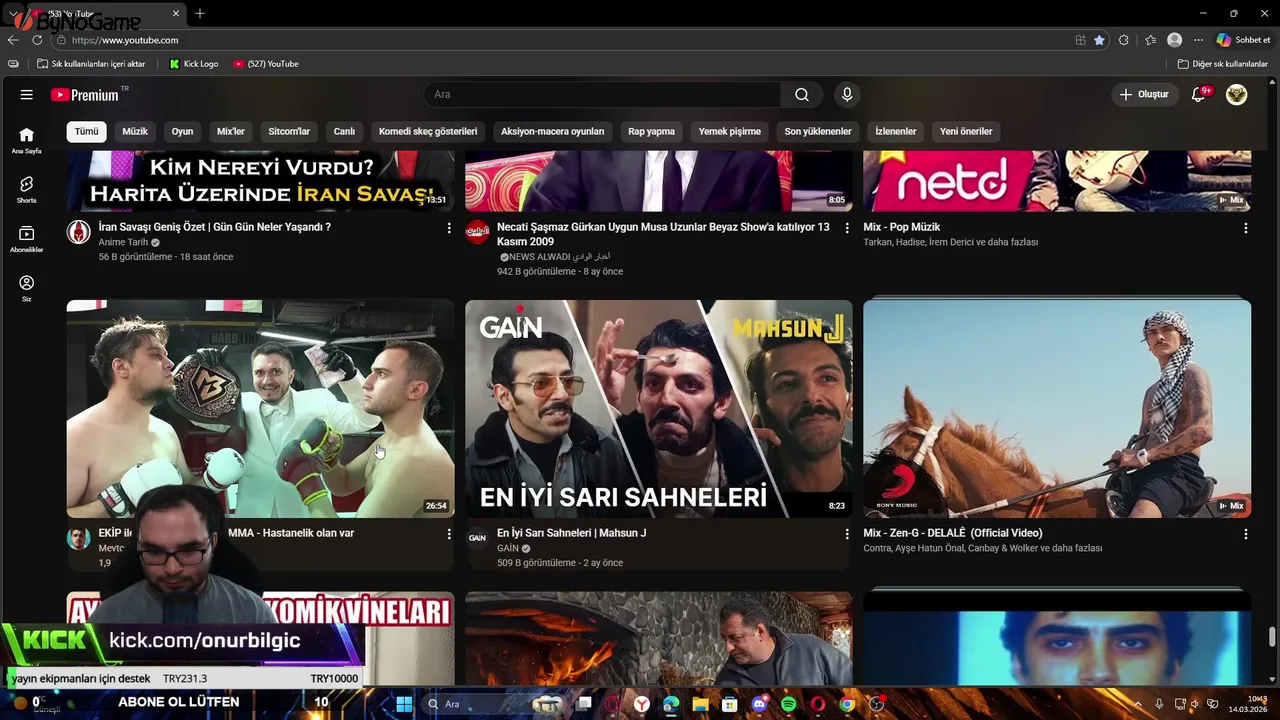This screenshot has height=720, width=1280.
Task: Open Shorts in the sidebar
Action: (26, 190)
